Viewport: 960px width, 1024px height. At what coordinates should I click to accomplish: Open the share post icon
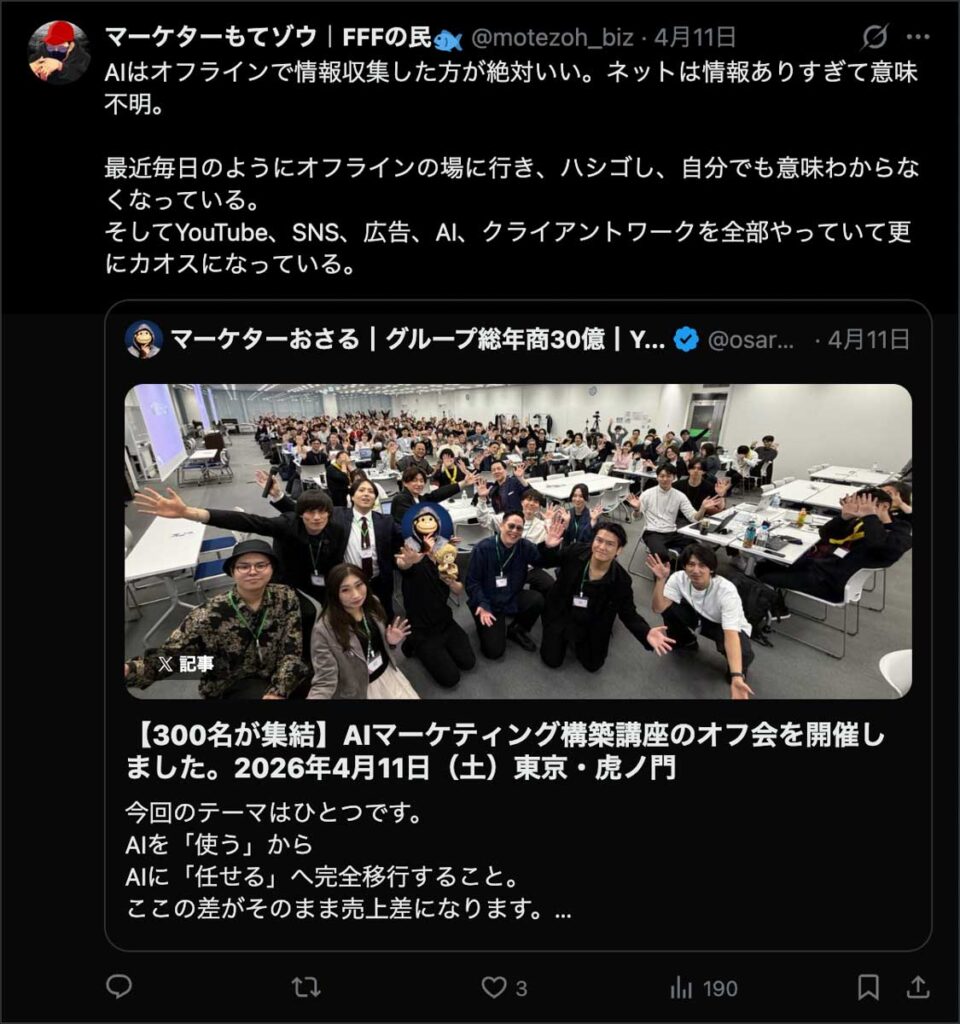point(918,987)
